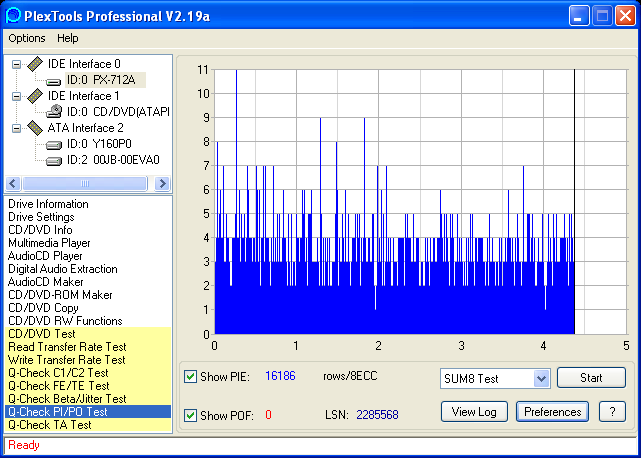Toggle the Show POF checkbox
Screen dimensions: 641x458
[x=190, y=416]
